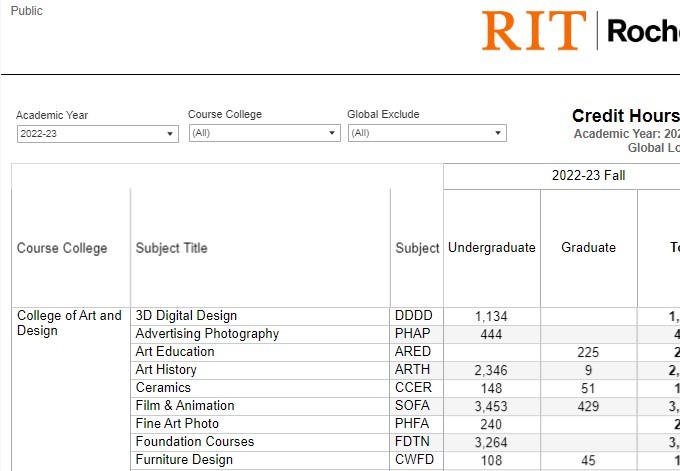Click the Ceramics graduate value 51
This screenshot has width=680, height=471.
[x=588, y=388]
